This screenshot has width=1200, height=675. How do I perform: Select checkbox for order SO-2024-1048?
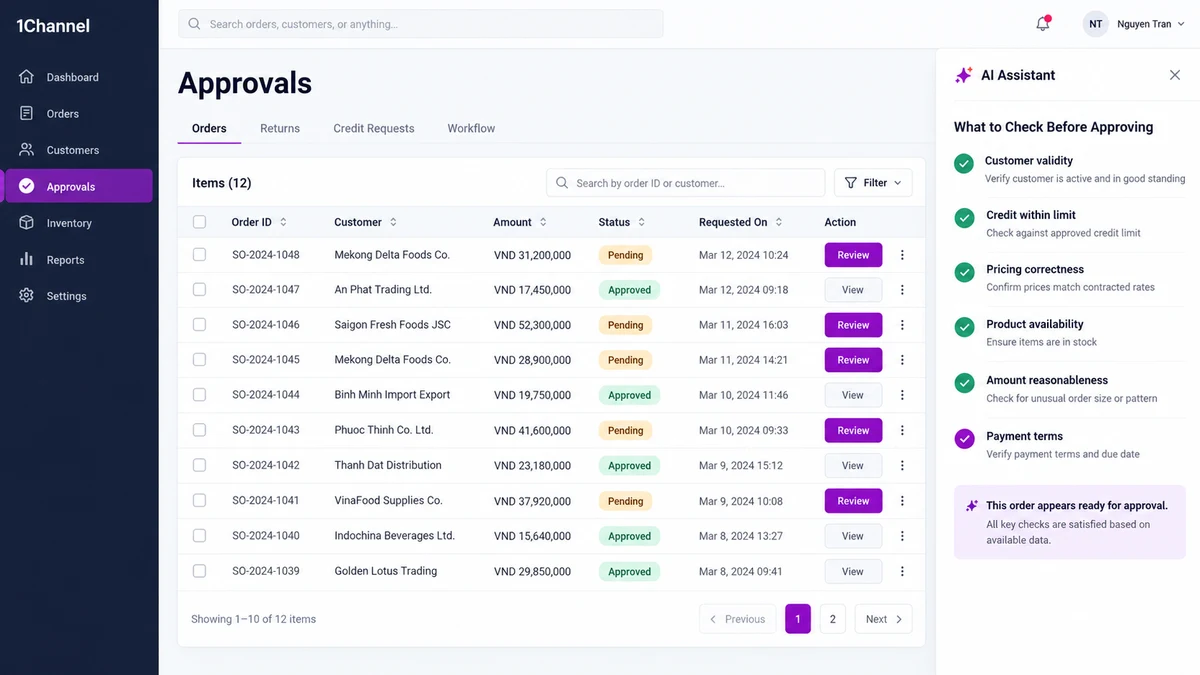199,255
